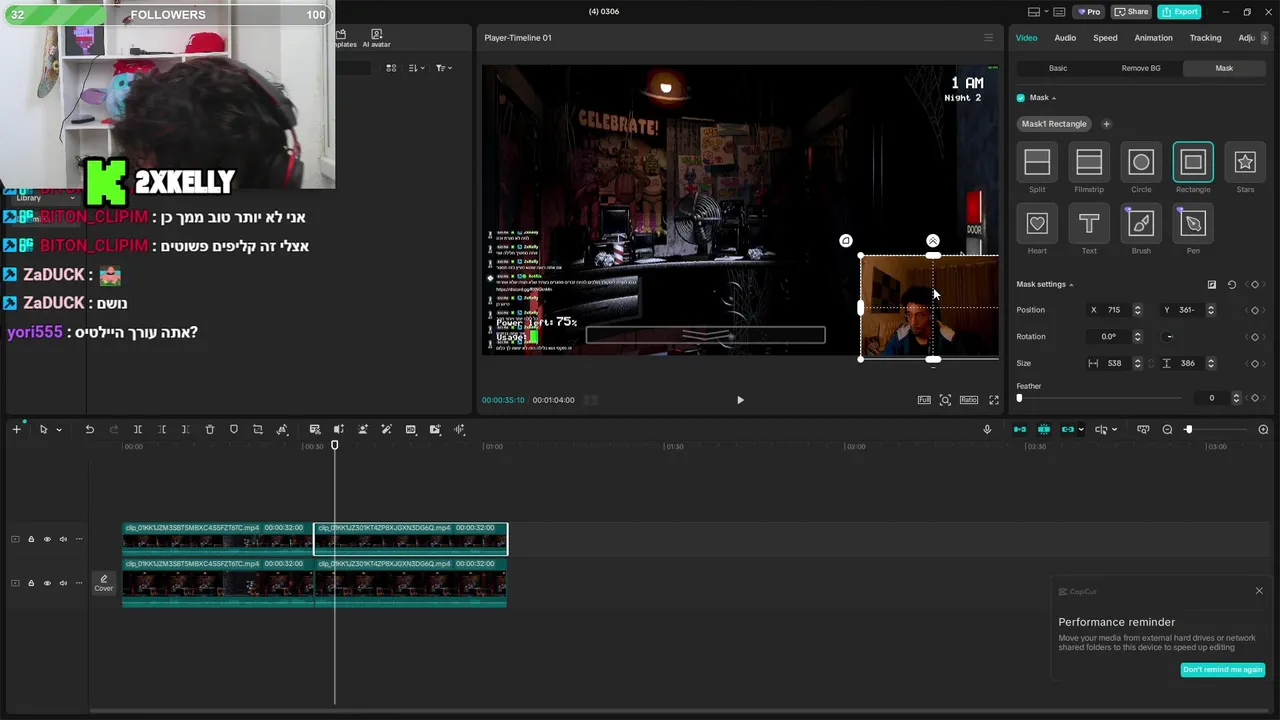
Task: Hide the upper video track
Action: 47,540
